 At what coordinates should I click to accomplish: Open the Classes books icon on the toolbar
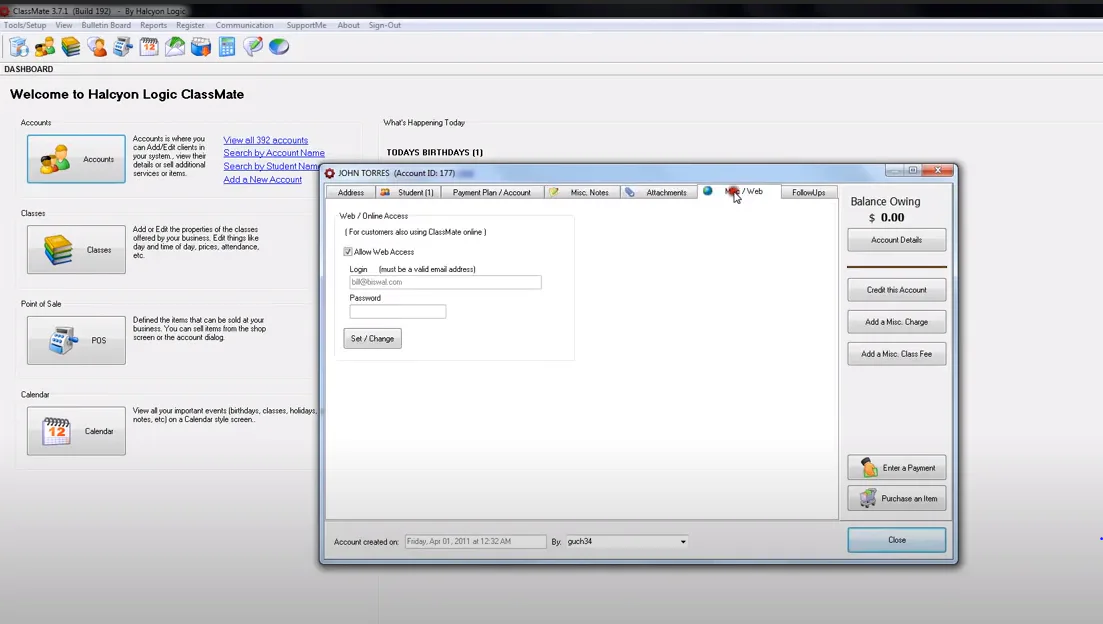point(70,46)
